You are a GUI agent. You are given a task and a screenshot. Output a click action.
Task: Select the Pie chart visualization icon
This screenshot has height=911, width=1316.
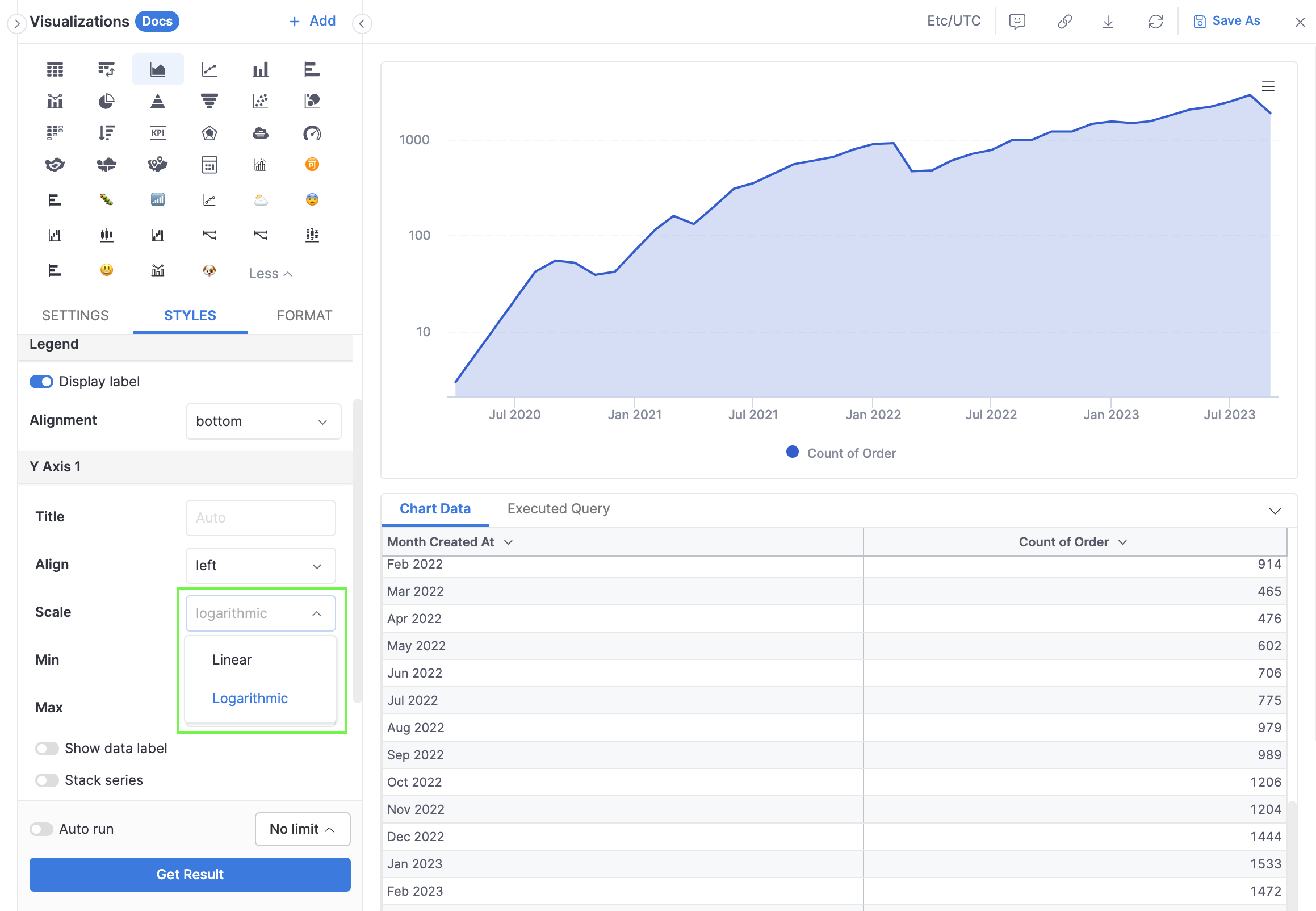click(106, 101)
